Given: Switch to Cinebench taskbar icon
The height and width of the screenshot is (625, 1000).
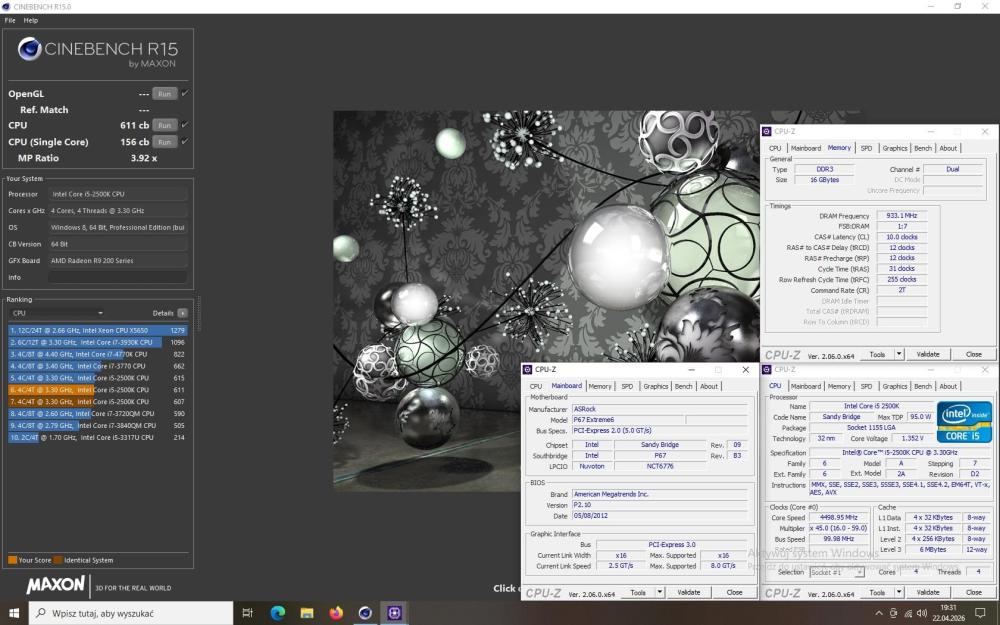Looking at the screenshot, I should coord(365,613).
